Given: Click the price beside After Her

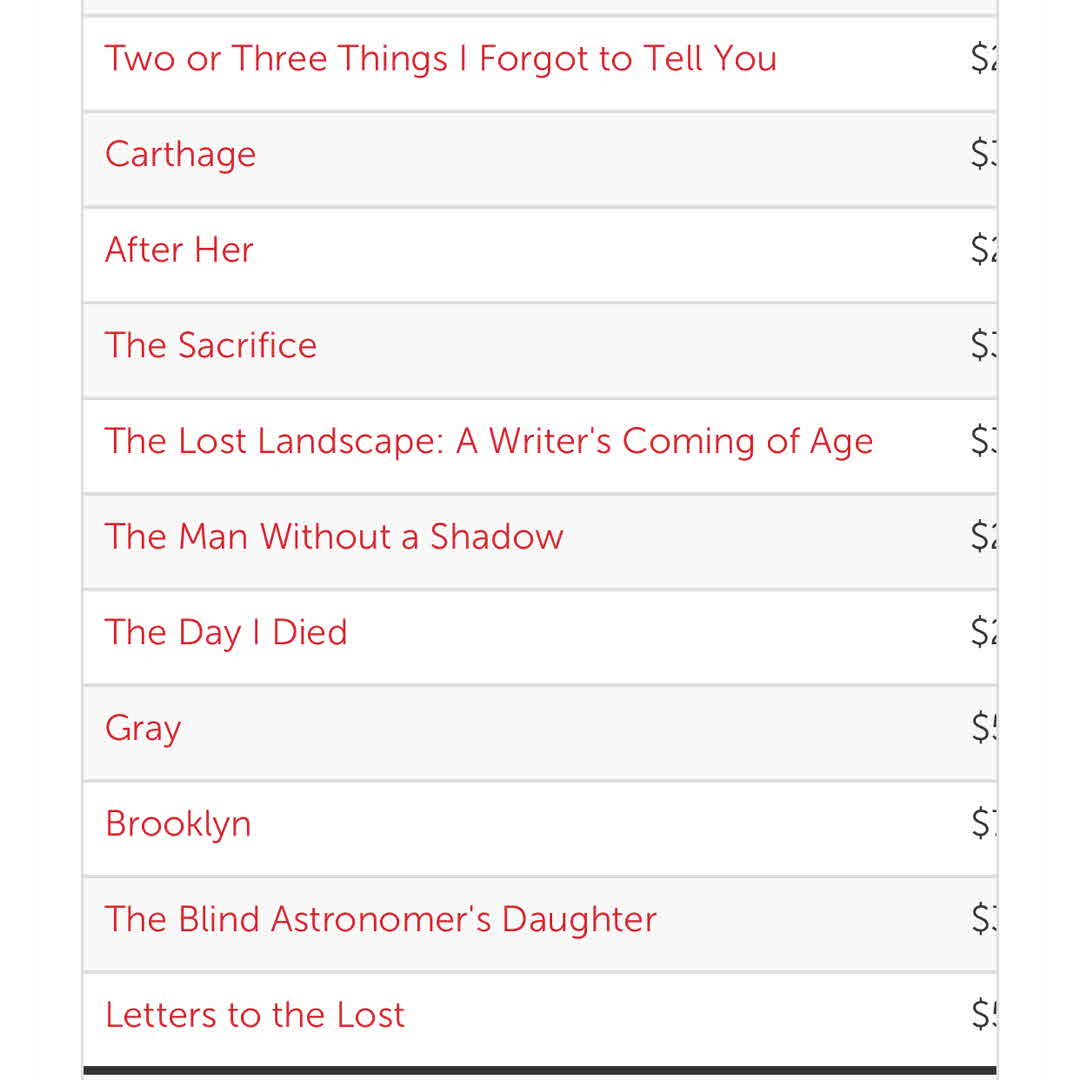Looking at the screenshot, I should (983, 250).
